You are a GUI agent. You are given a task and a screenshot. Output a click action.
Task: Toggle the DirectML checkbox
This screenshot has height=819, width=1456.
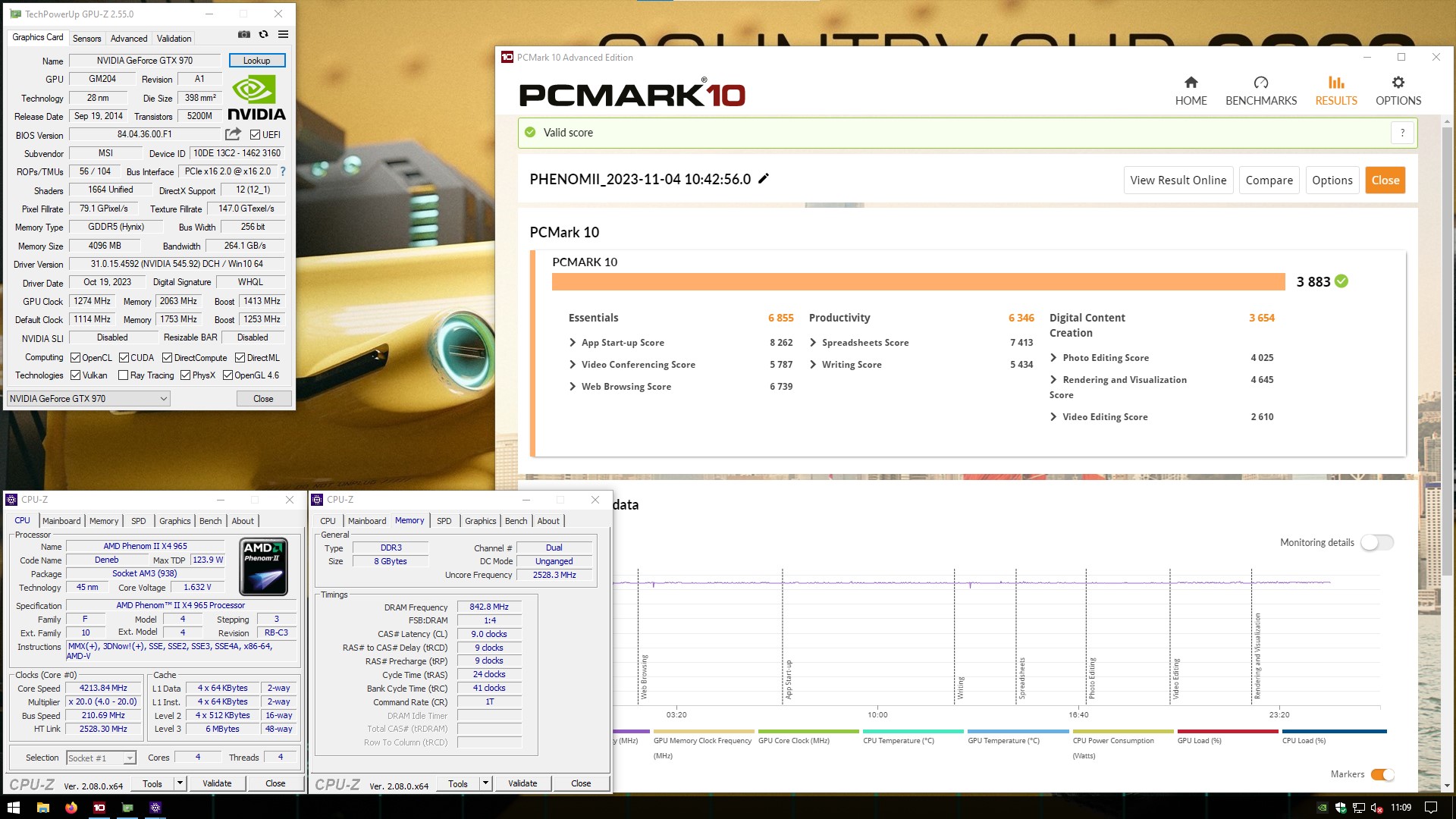(240, 358)
